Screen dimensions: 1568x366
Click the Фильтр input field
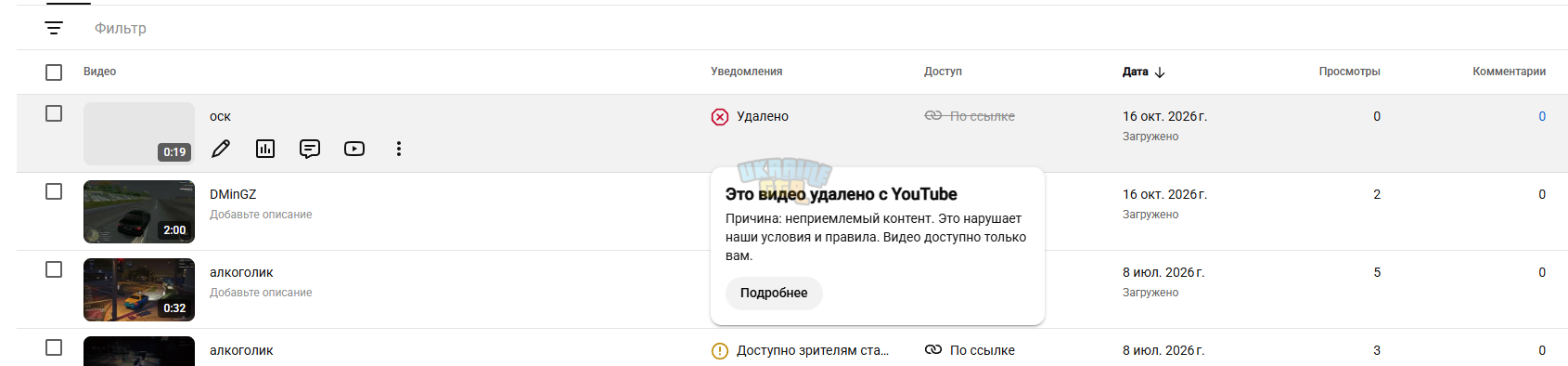point(121,28)
